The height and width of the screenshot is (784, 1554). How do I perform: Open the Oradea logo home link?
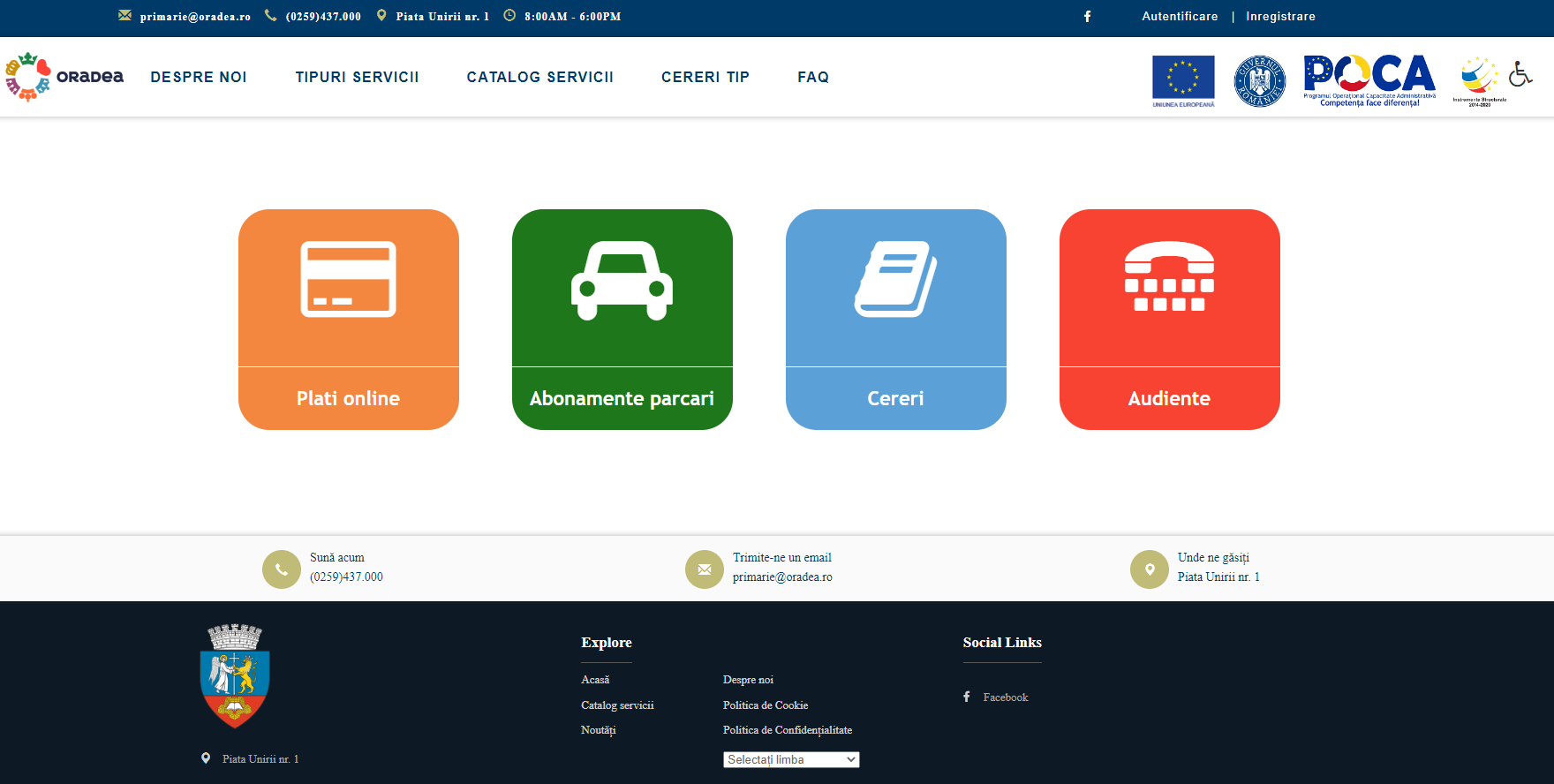pos(64,77)
